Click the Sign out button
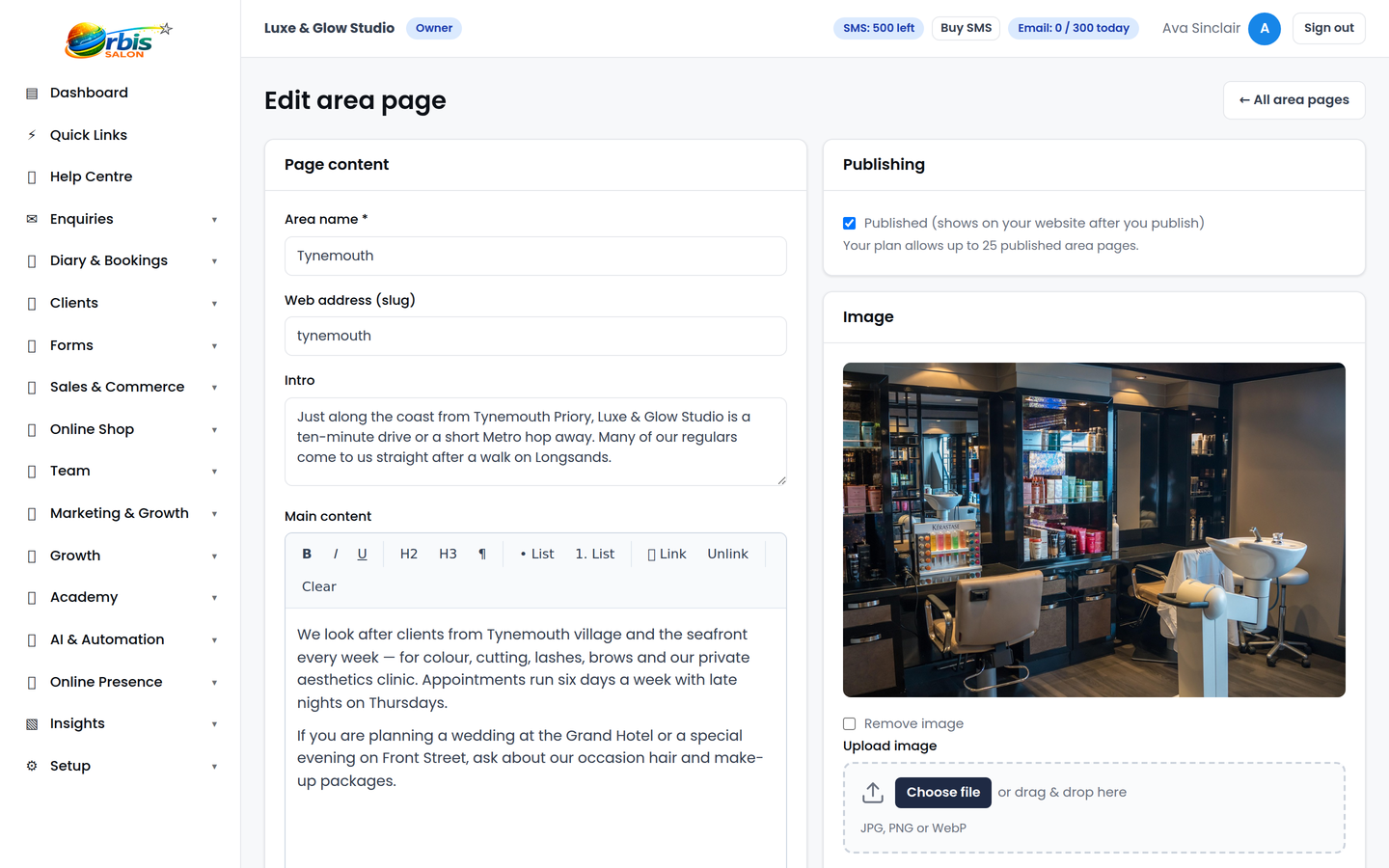The image size is (1389, 868). click(x=1328, y=28)
